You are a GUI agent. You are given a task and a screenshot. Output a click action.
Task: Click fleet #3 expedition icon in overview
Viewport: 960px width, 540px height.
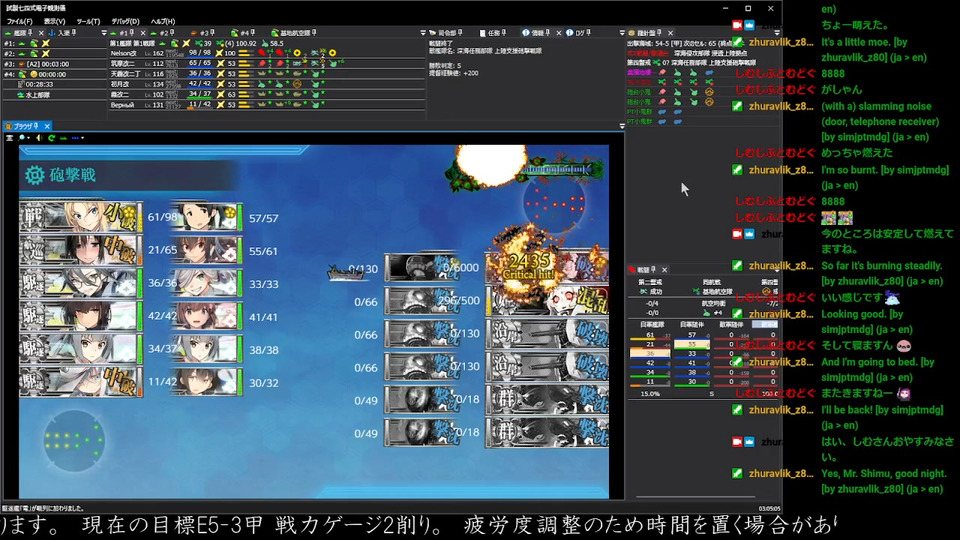click(21, 64)
